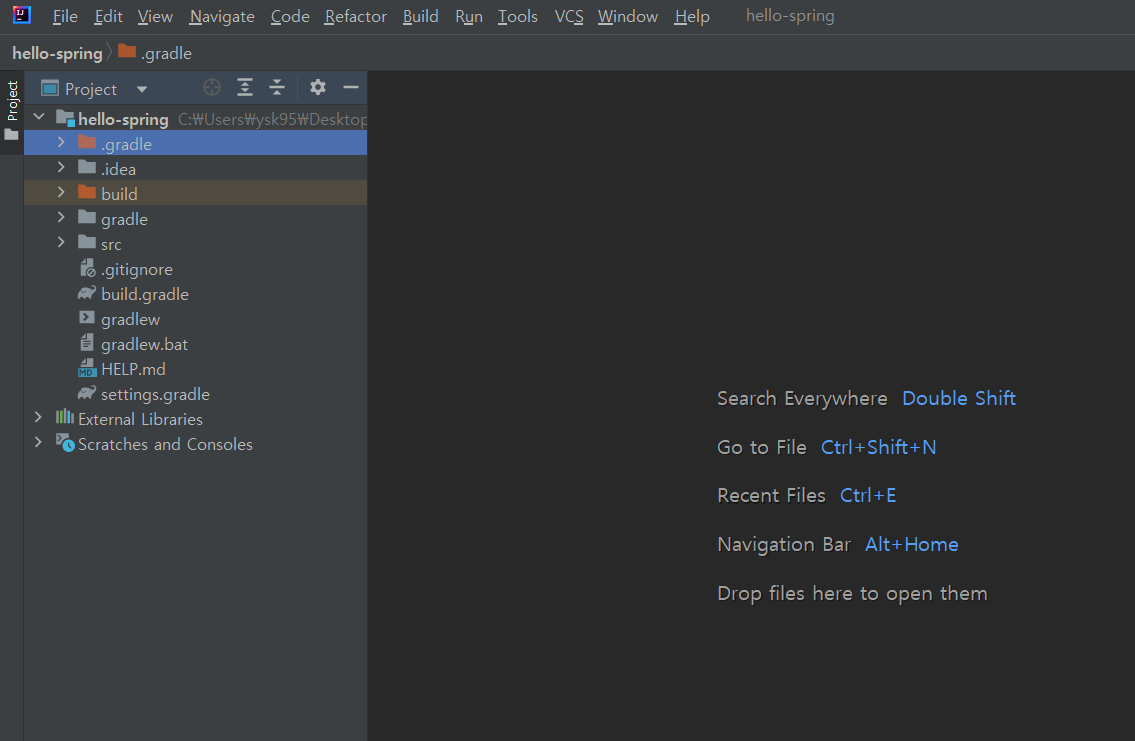Click the Ctrl+E shortcut hint

868,496
